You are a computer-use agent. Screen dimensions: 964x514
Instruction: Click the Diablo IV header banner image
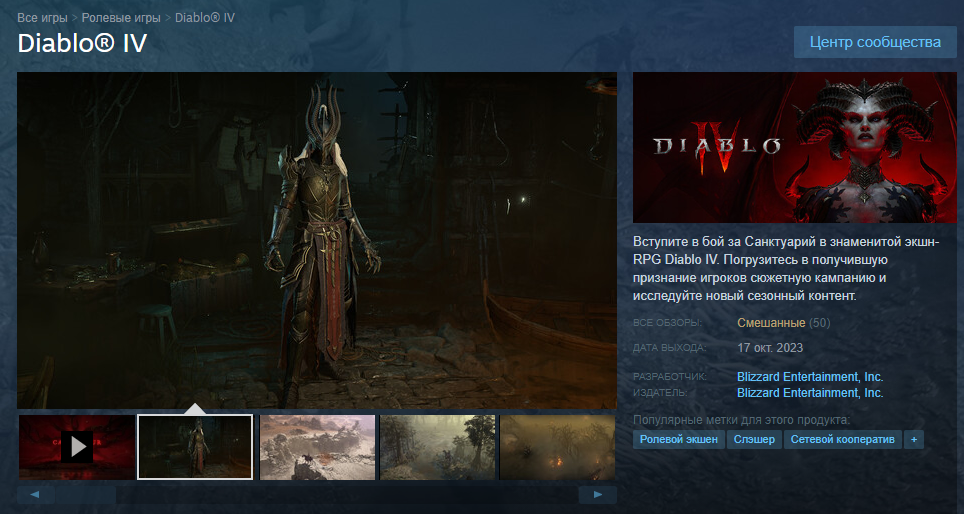[795, 148]
